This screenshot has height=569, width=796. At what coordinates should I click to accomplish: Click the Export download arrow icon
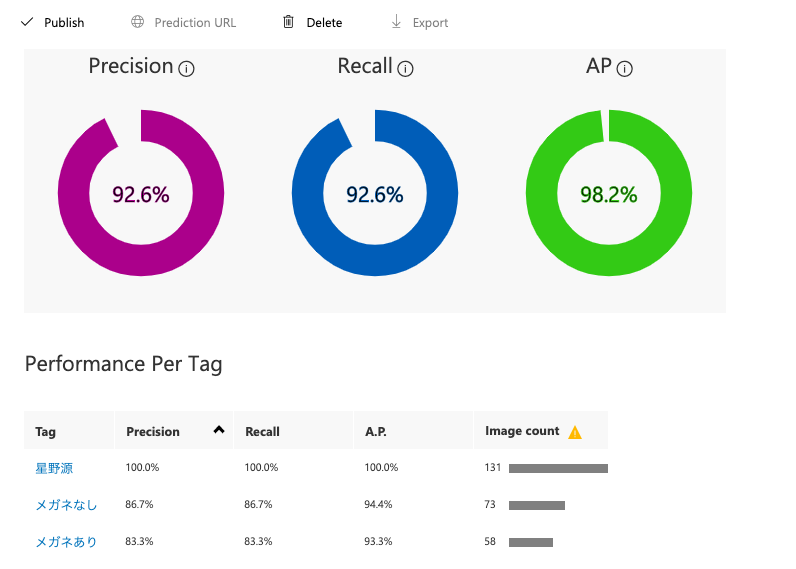(x=396, y=22)
